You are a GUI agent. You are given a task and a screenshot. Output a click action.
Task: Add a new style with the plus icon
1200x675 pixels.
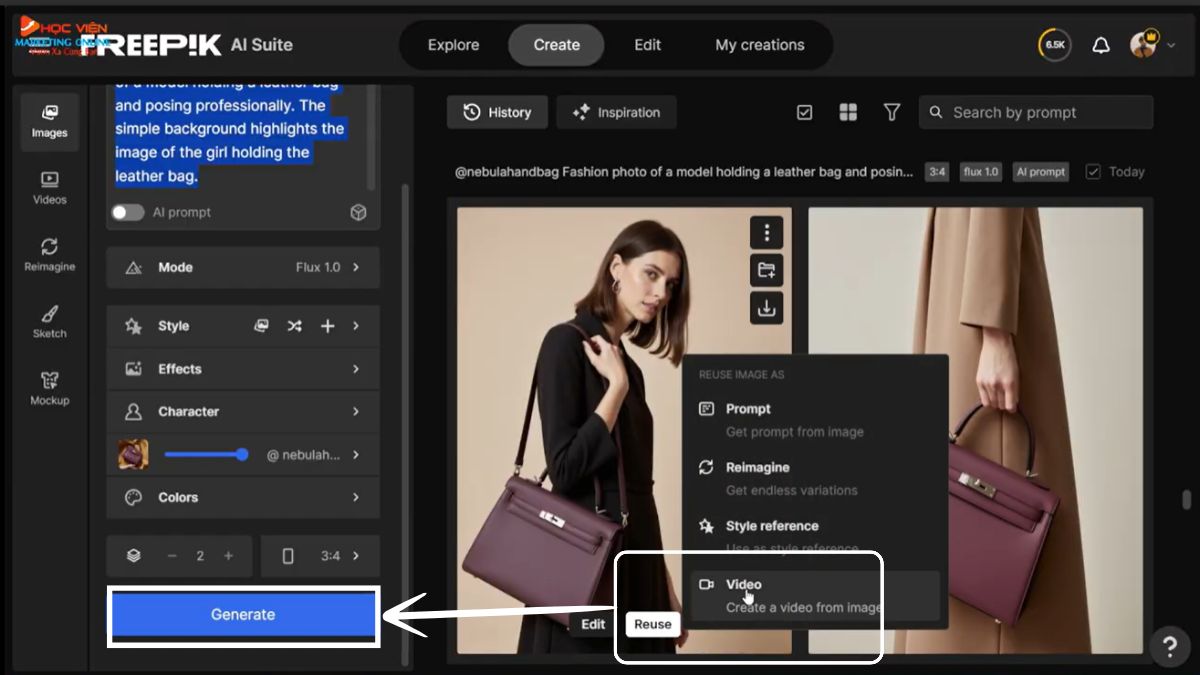327,326
